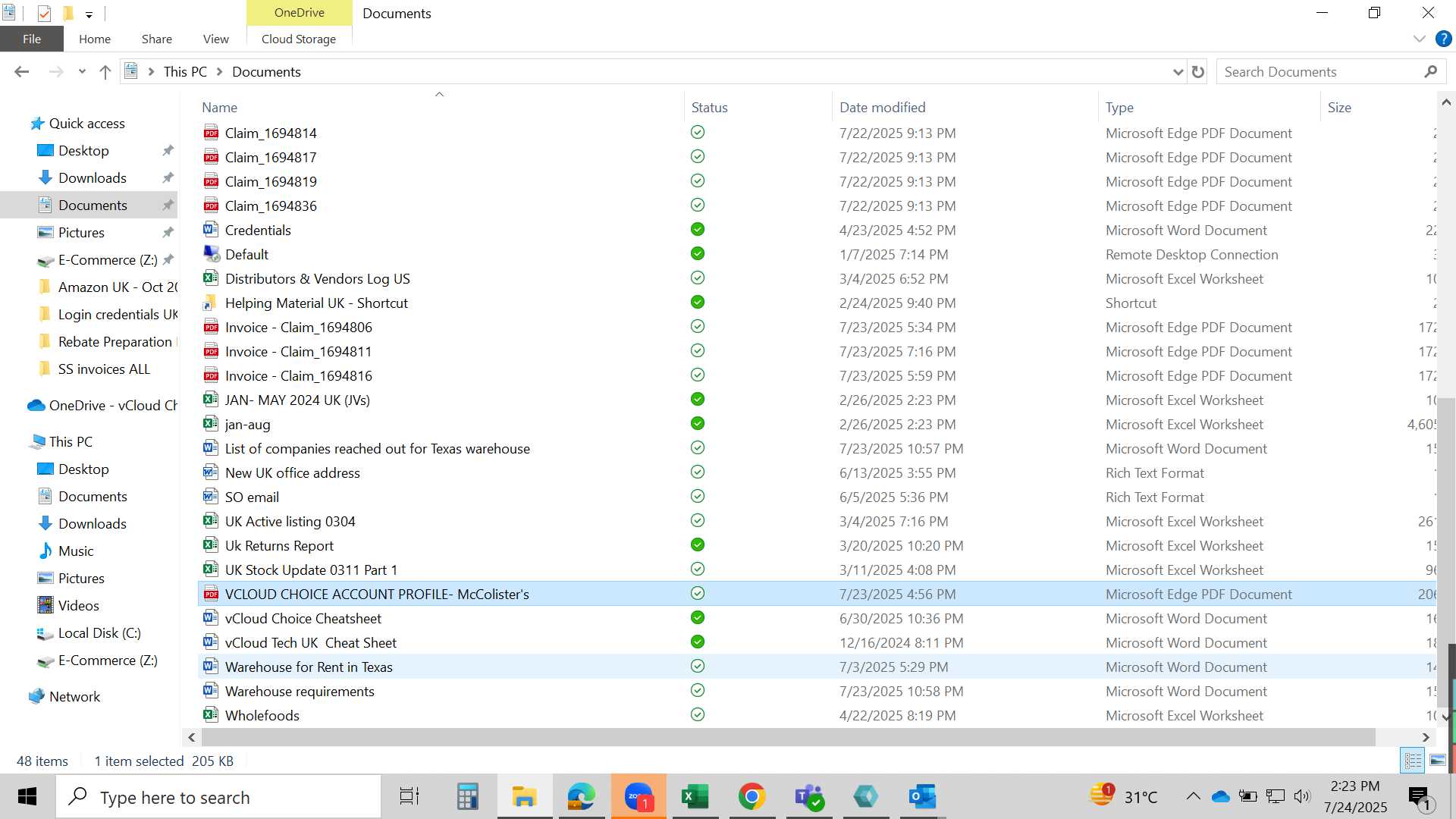Open Windows Start menu
The width and height of the screenshot is (1456, 819).
tap(27, 797)
